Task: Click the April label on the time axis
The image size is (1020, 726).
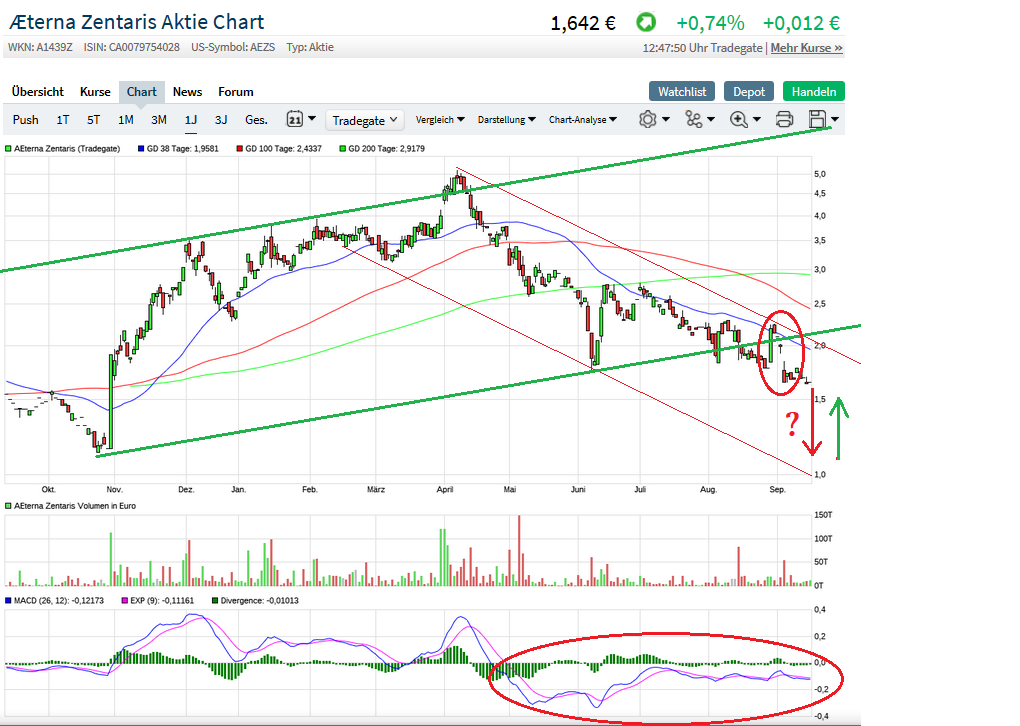Action: [445, 489]
